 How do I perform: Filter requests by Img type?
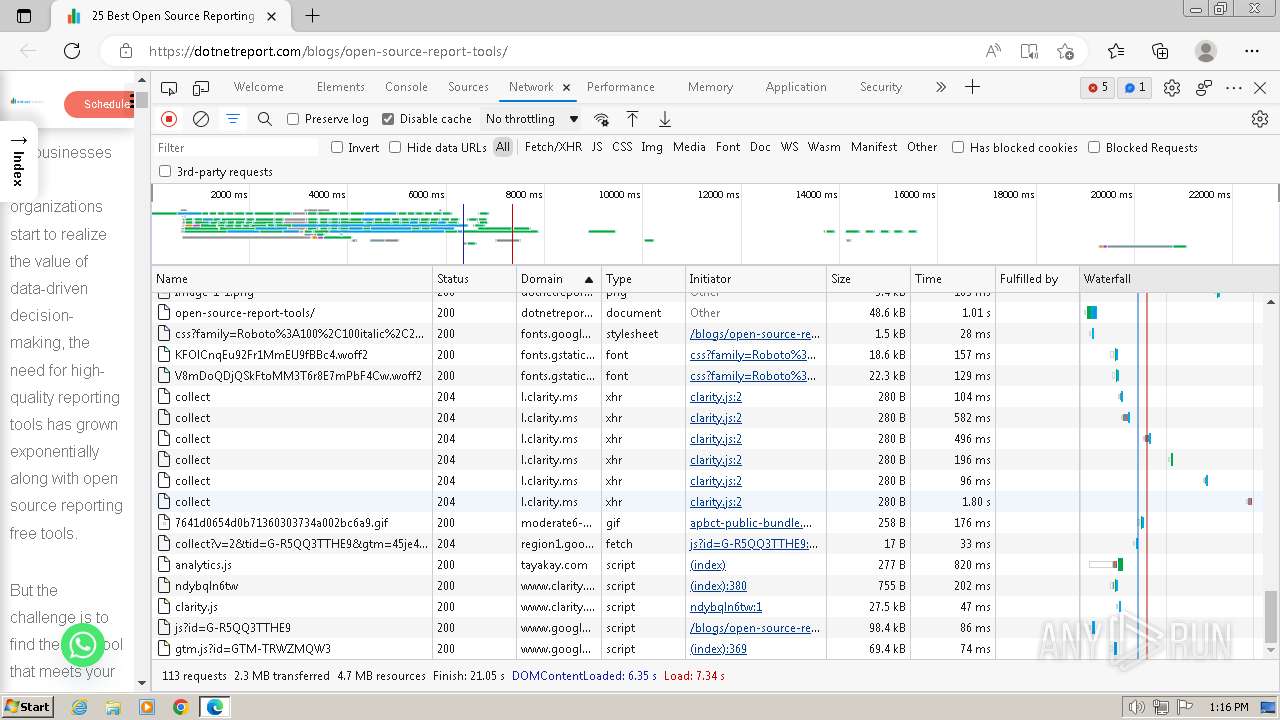tap(652, 147)
